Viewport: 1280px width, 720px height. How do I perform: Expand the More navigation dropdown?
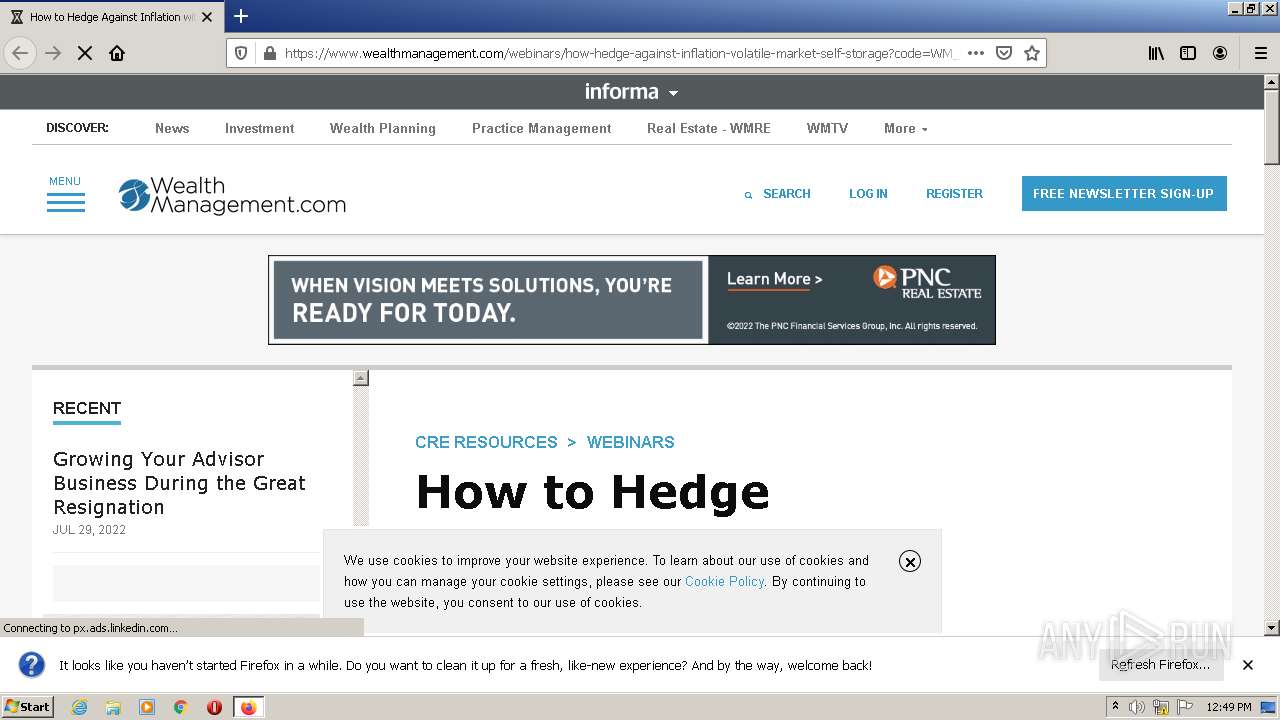pyautogui.click(x=905, y=128)
